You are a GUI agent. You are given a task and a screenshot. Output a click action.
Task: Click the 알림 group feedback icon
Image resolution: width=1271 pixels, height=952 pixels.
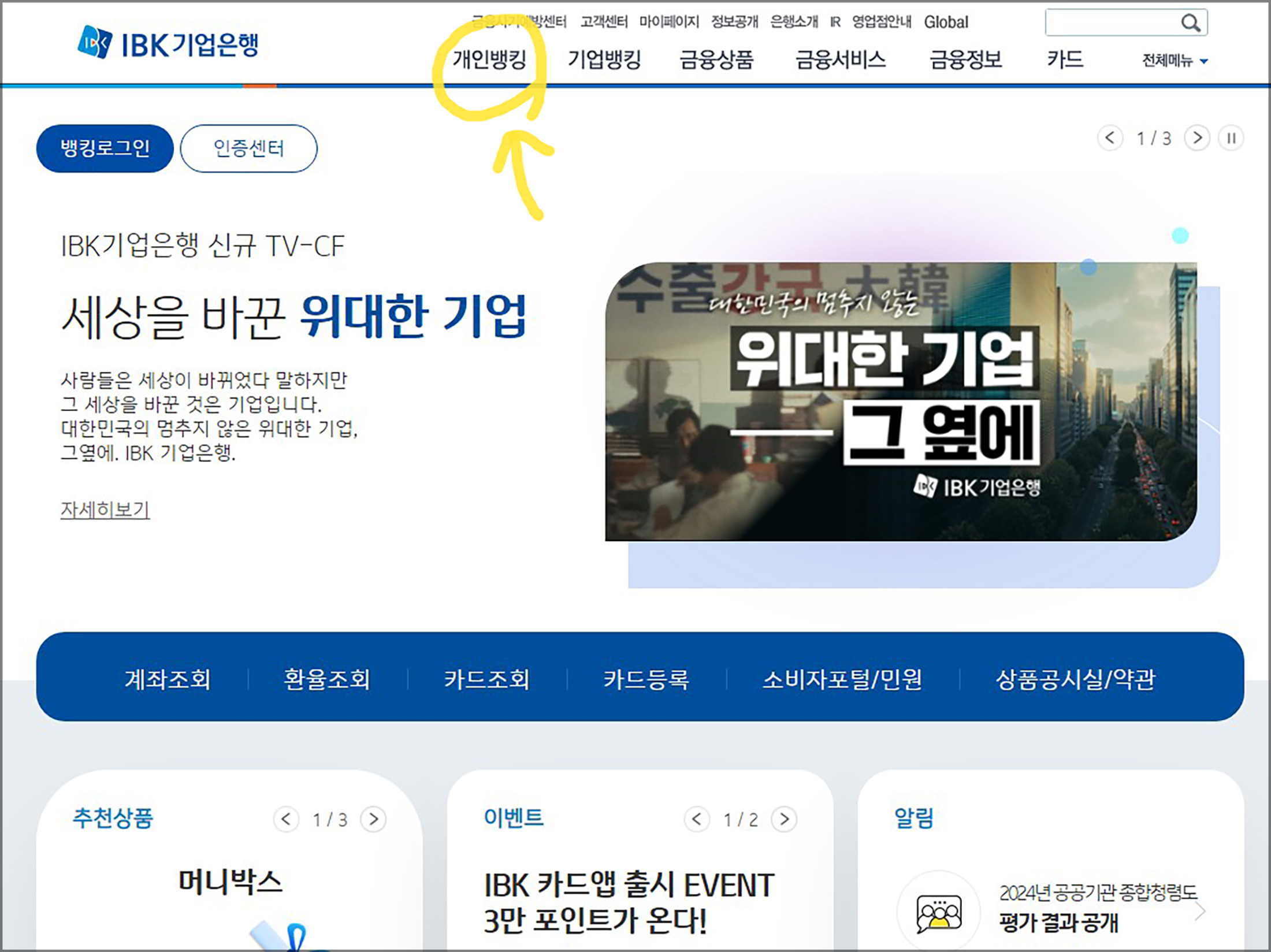pyautogui.click(x=939, y=912)
